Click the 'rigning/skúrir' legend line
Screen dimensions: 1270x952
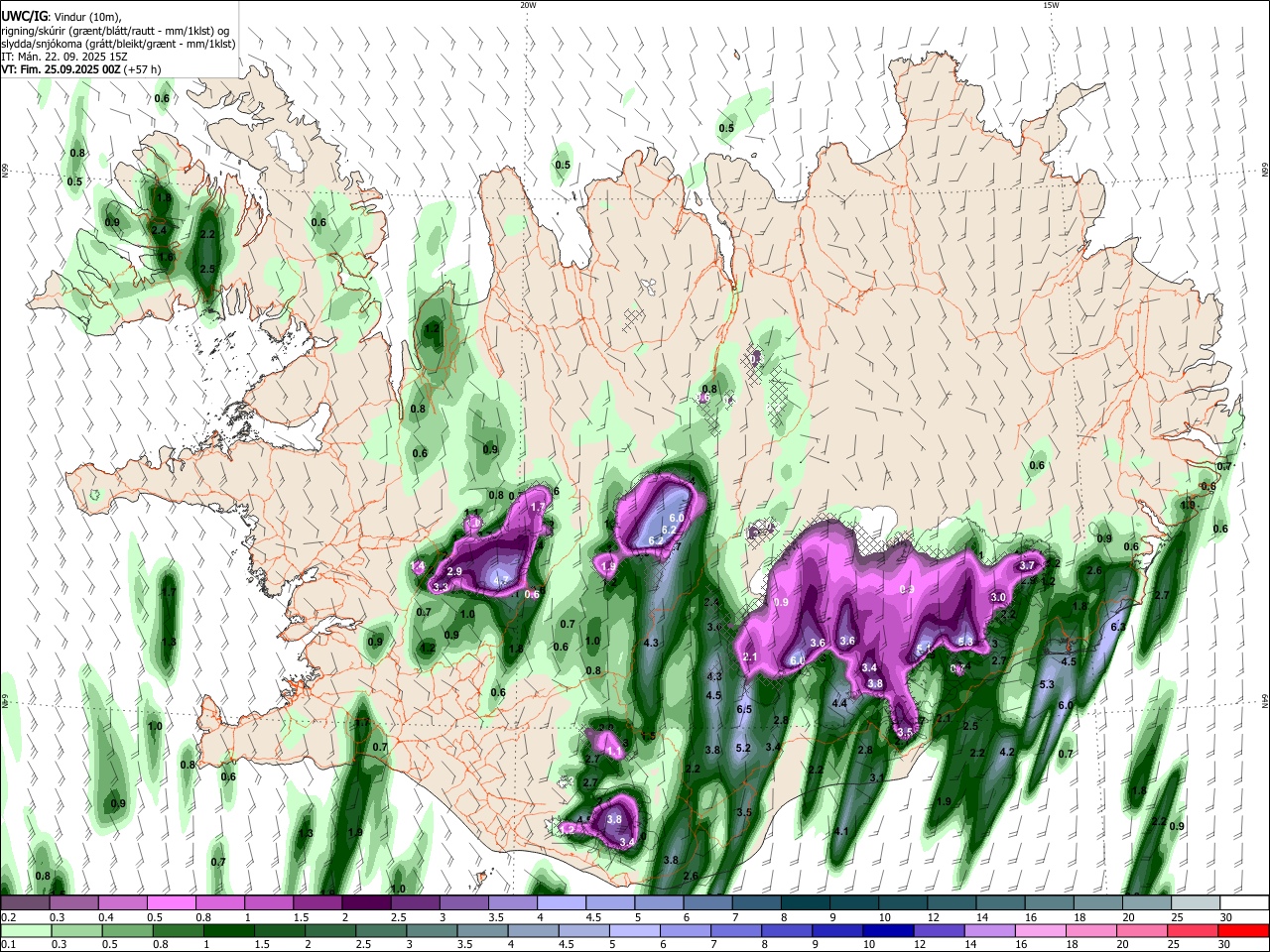click(114, 31)
